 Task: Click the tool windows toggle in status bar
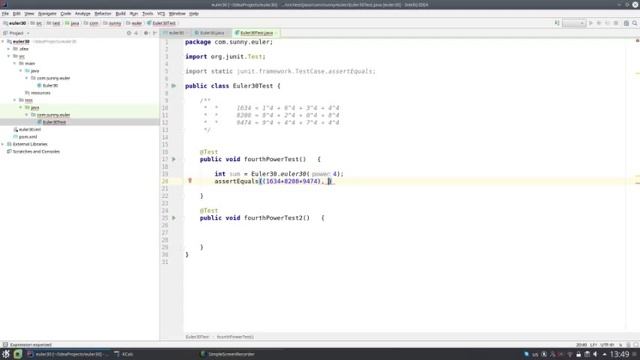click(5, 344)
